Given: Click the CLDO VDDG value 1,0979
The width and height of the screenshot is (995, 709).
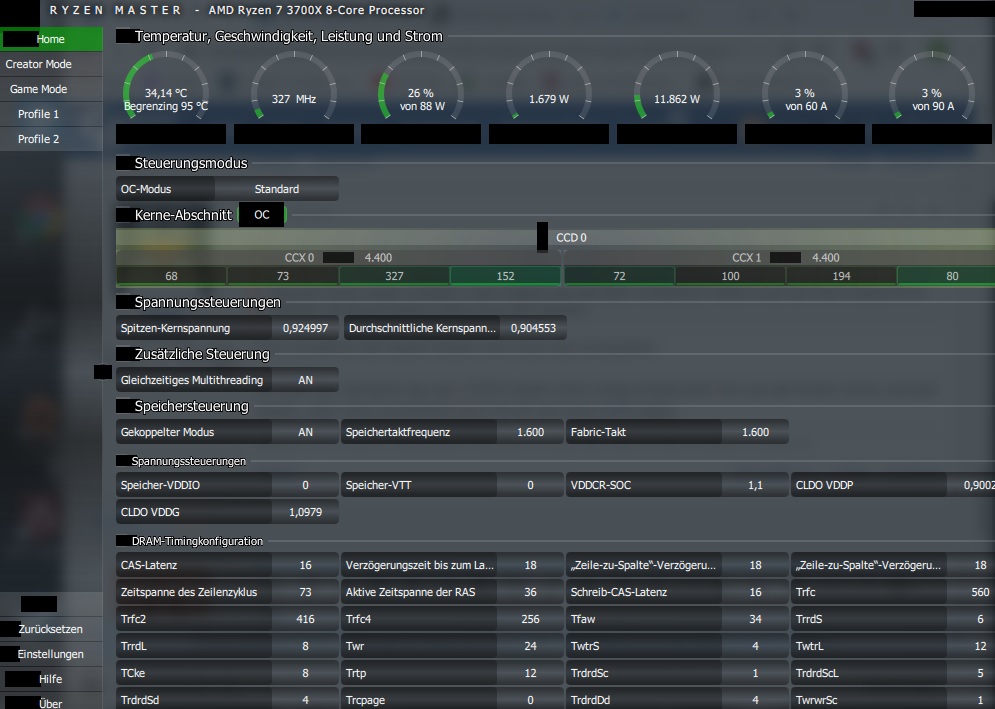Looking at the screenshot, I should 305,512.
